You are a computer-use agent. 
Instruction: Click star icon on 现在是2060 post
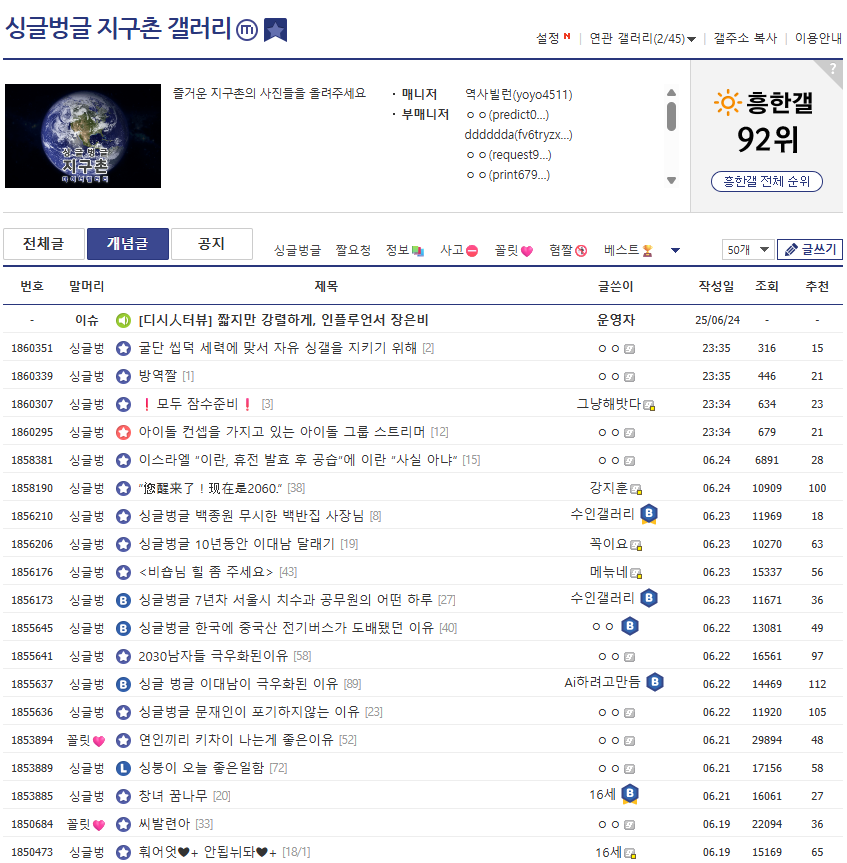pos(123,488)
